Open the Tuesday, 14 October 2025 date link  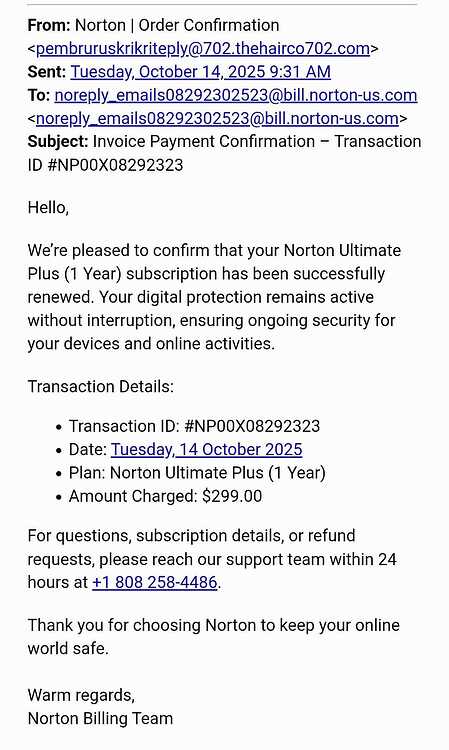207,450
